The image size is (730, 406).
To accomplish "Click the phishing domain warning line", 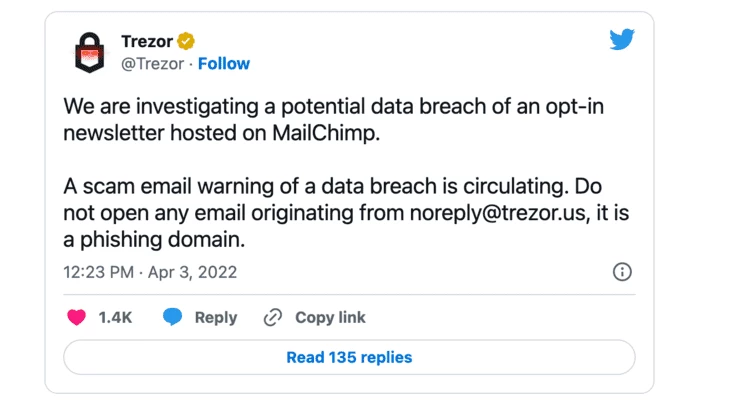I will pyautogui.click(x=154, y=240).
